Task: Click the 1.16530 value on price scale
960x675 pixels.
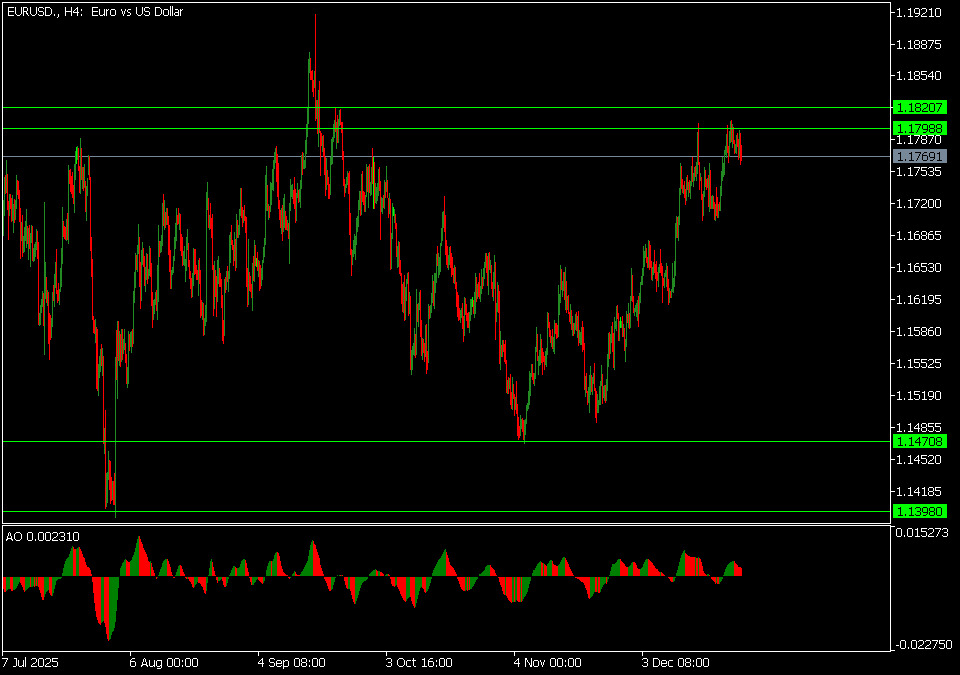Action: [x=918, y=268]
